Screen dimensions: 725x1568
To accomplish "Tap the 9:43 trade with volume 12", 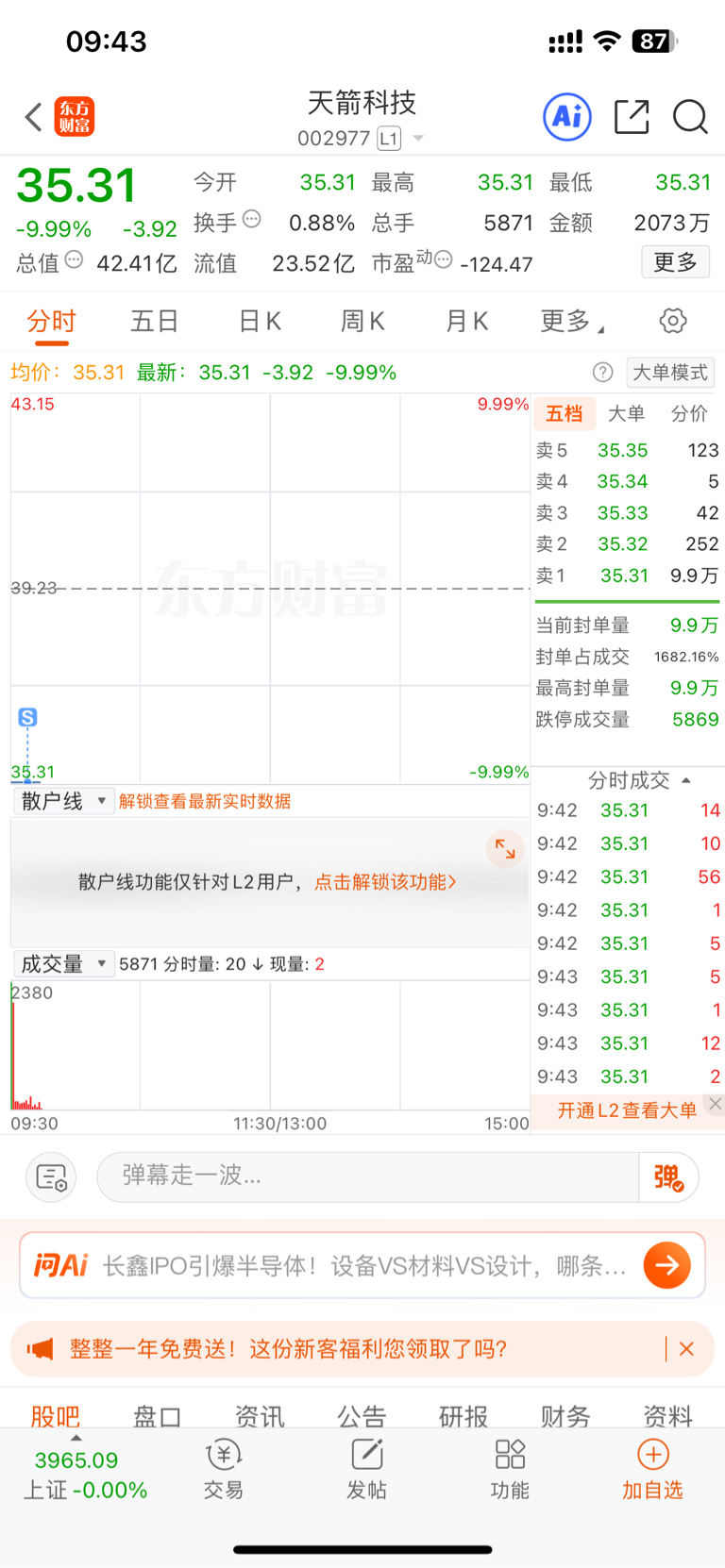I will pyautogui.click(x=628, y=1043).
